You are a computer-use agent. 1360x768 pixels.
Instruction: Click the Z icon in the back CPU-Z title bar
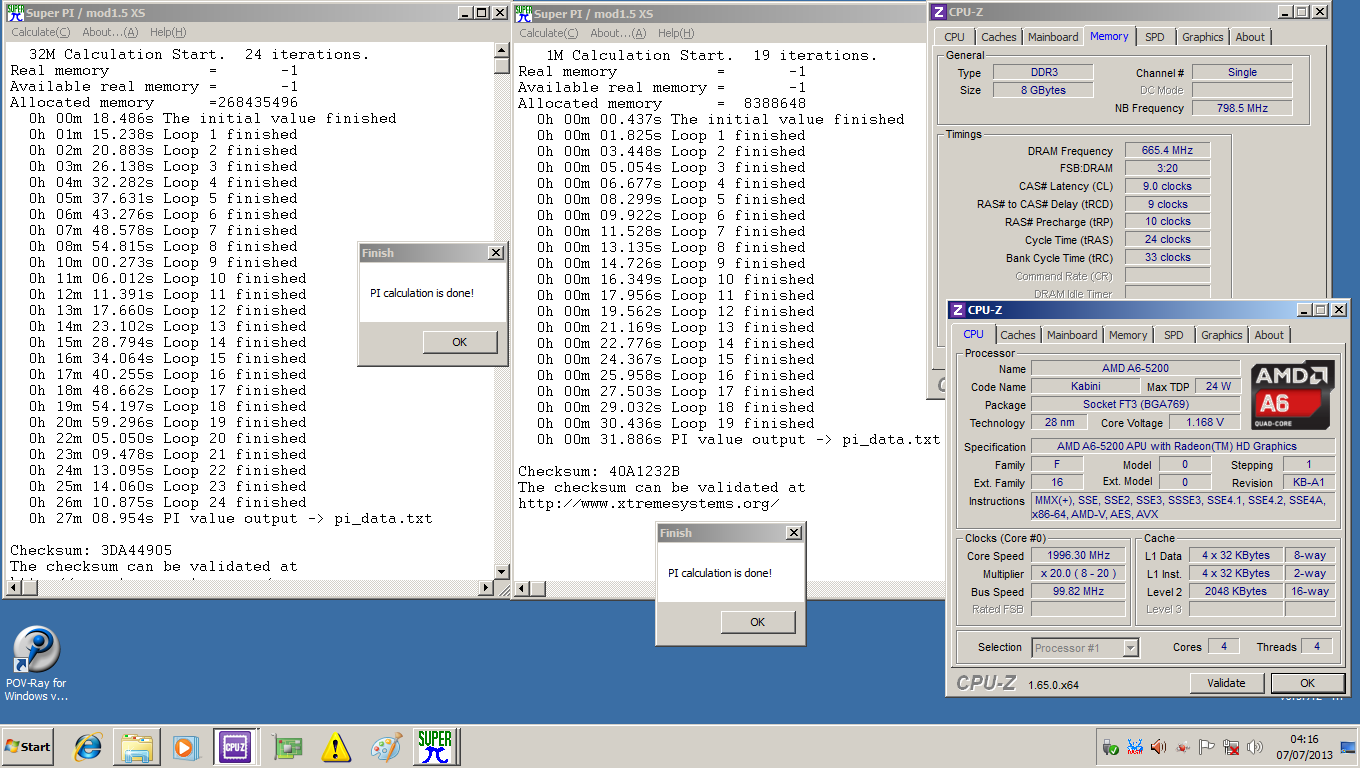coord(938,12)
